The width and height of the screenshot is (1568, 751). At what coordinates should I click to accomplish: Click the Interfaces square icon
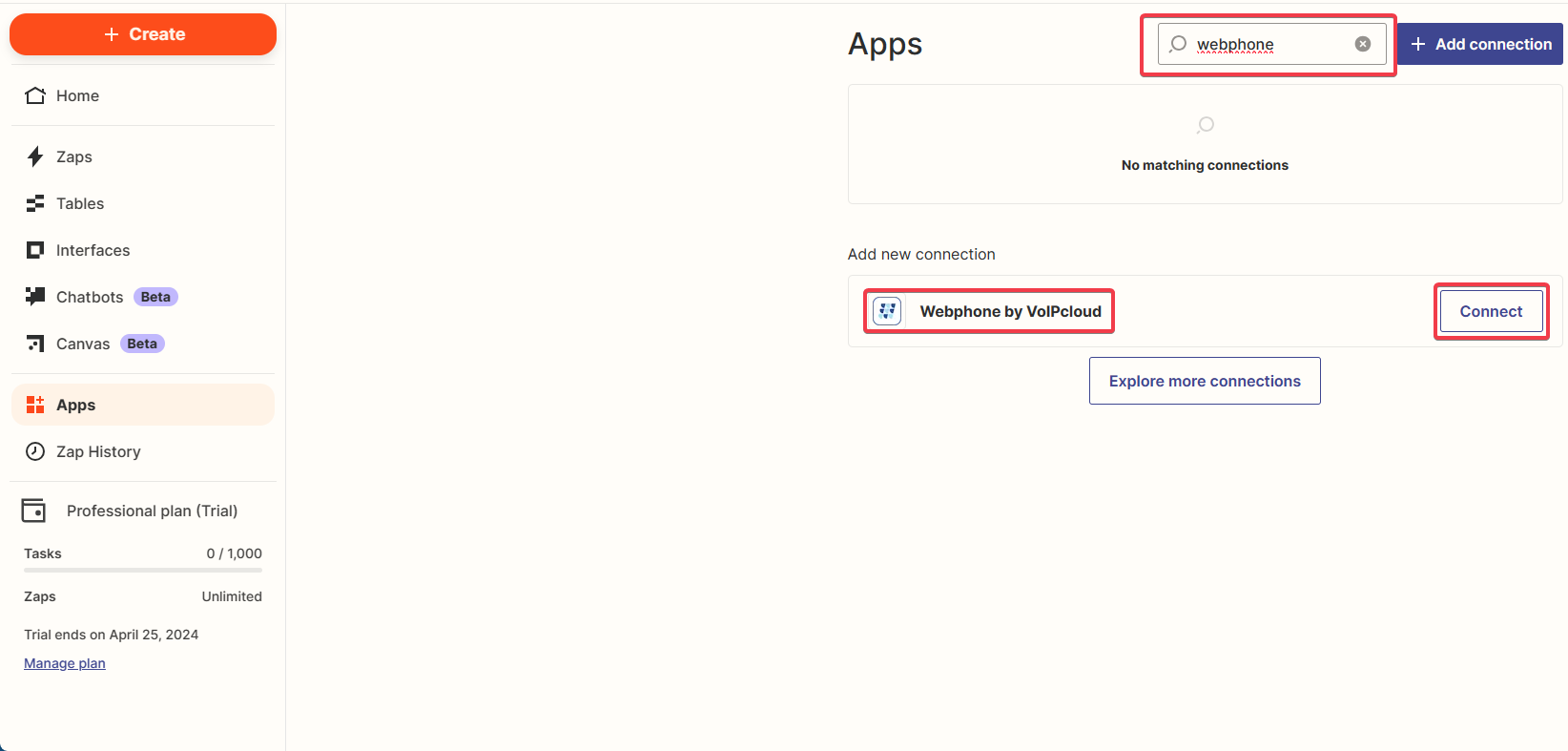tap(35, 250)
